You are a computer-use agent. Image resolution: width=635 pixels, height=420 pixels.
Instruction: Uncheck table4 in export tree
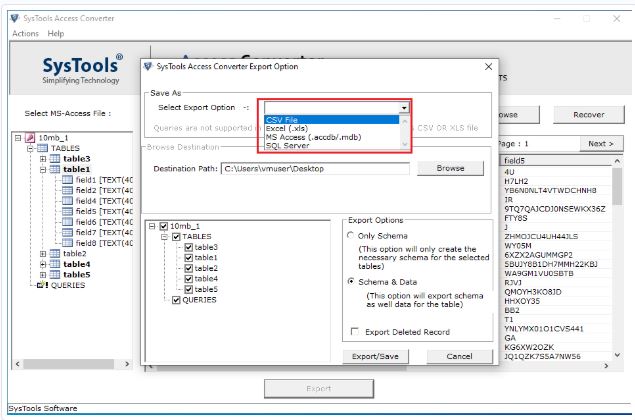coord(188,279)
